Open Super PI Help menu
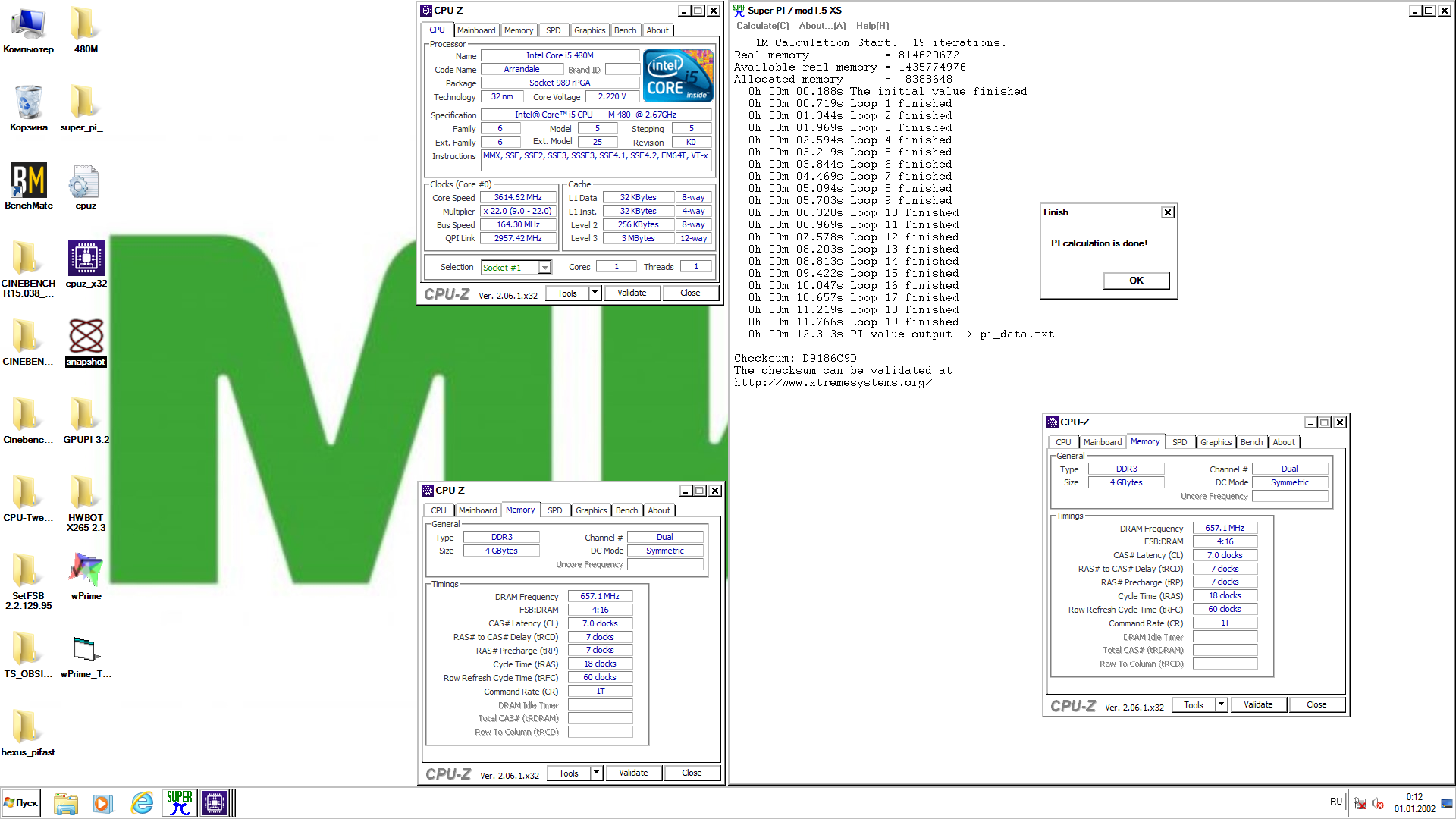1456x819 pixels. coord(872,26)
